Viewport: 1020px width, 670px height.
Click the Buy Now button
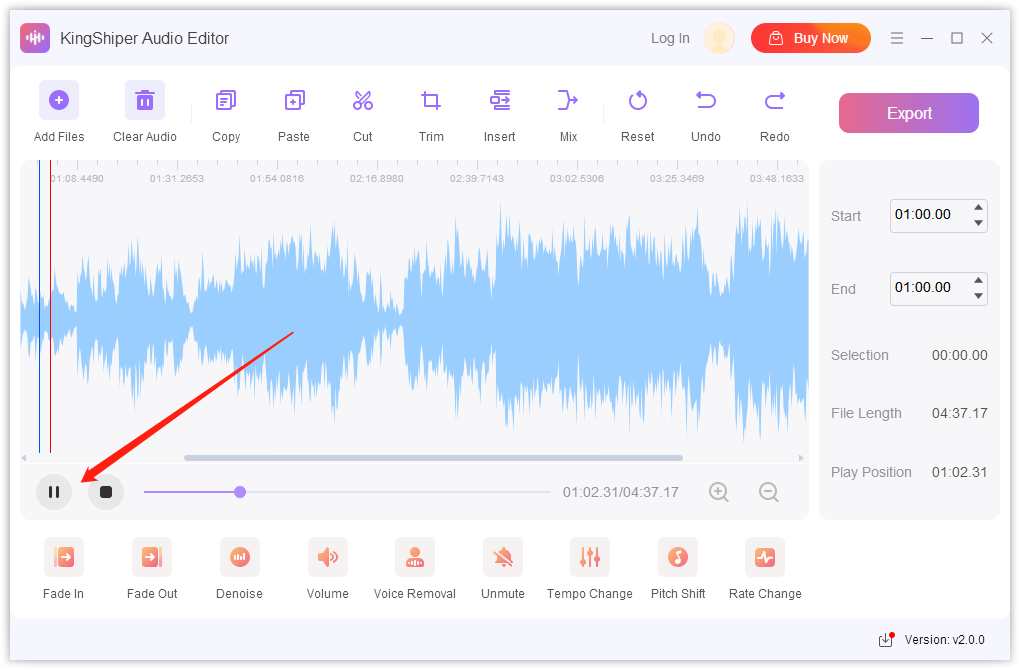(811, 38)
